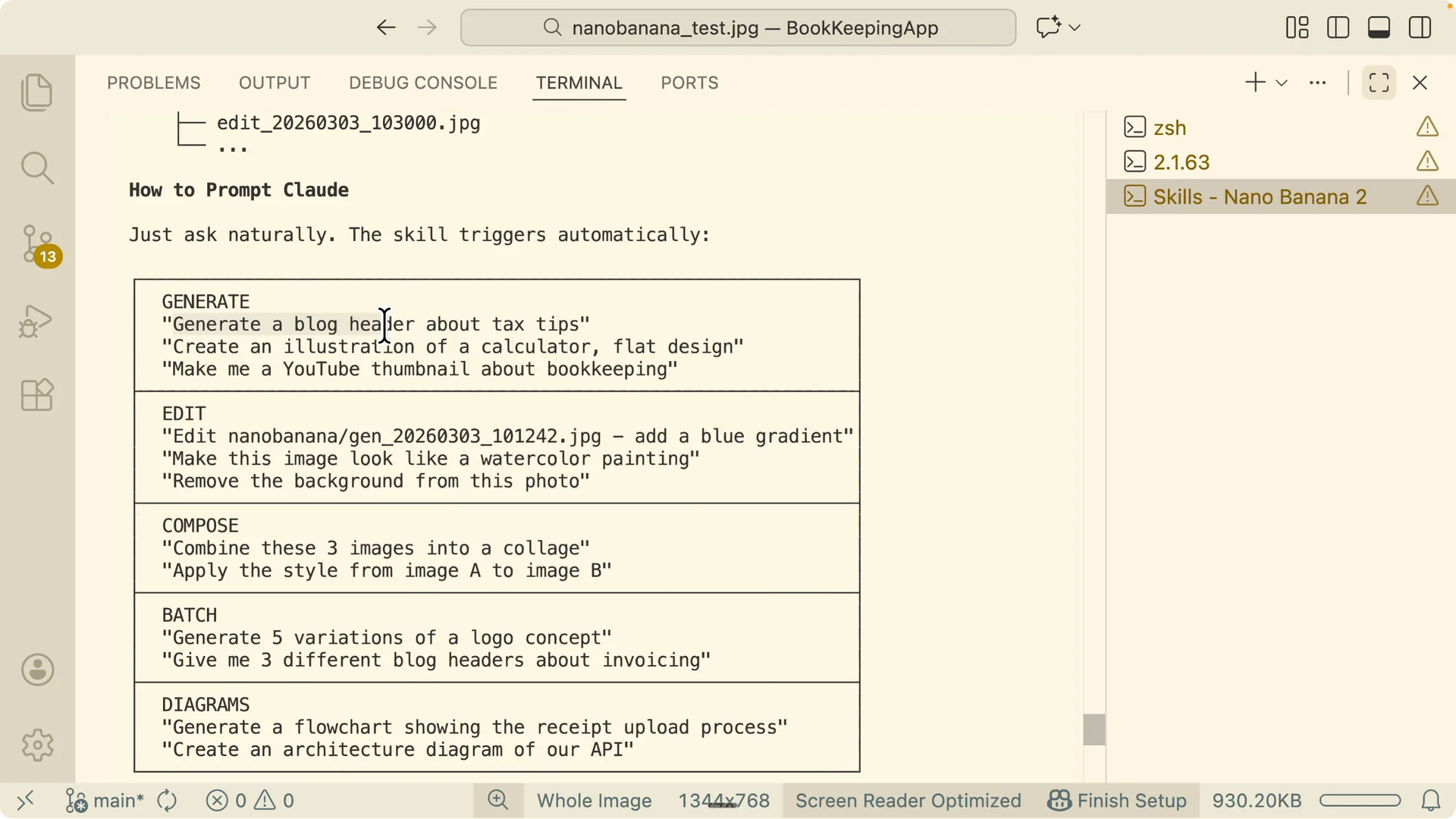Toggle the secondary side bar
The width and height of the screenshot is (1456, 819).
[1420, 28]
